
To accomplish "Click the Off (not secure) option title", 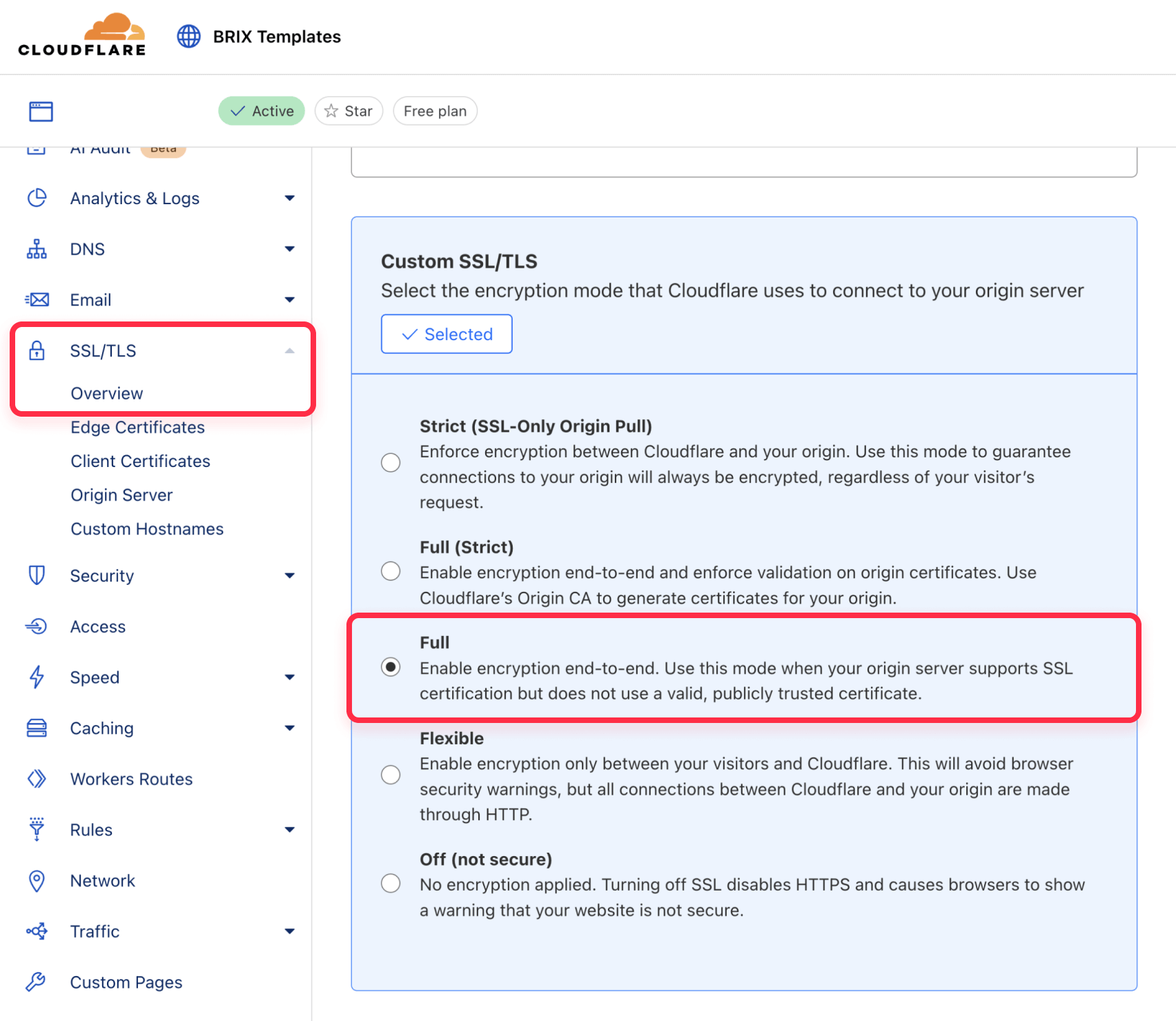I will click(486, 859).
